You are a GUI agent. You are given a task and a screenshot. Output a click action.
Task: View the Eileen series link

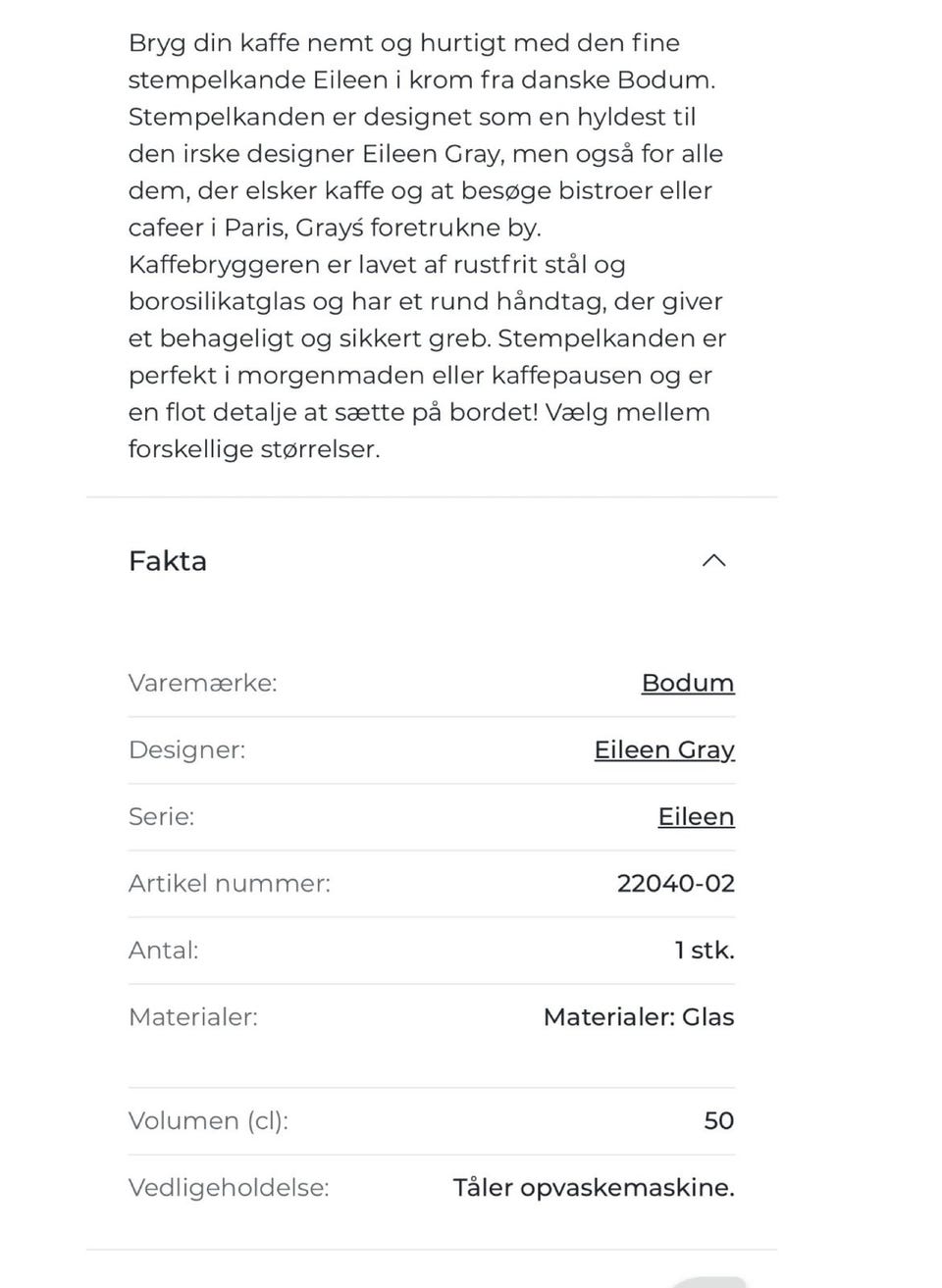(x=696, y=816)
